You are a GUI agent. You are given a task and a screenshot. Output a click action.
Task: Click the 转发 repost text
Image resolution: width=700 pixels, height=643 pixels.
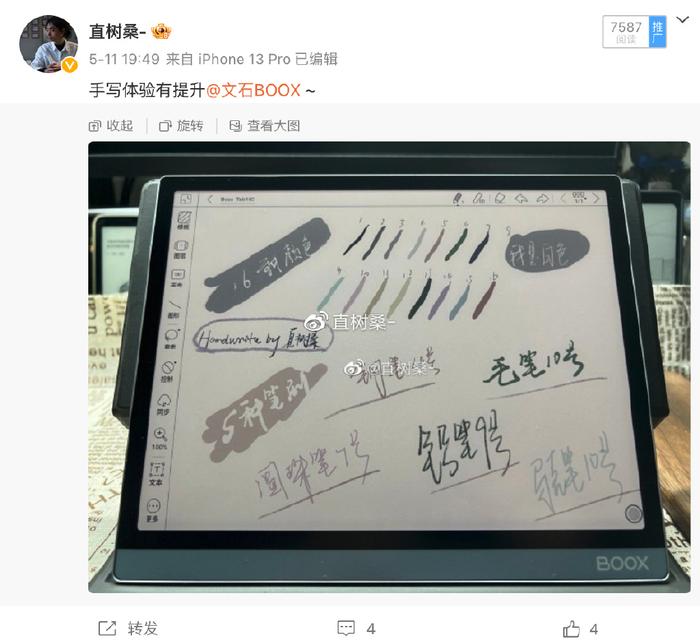[142, 629]
